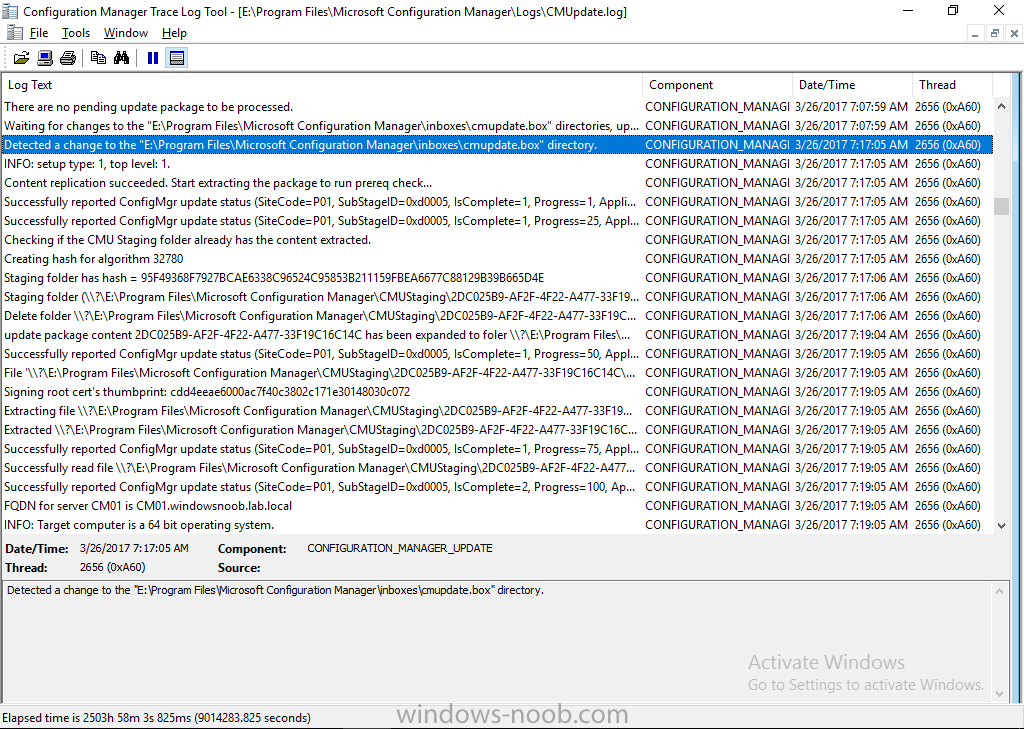Click the log list scroll-down arrow
This screenshot has height=729, width=1024.
(x=1002, y=525)
